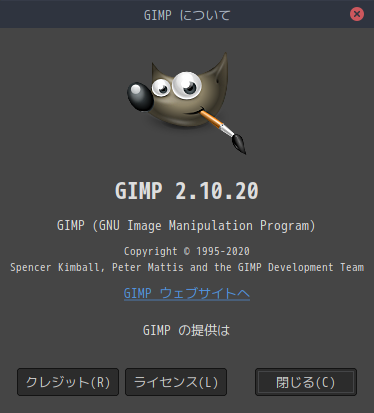Screen dimensions: 374x413
Task: Click the © symbol in copyright line
Action: tap(187, 251)
